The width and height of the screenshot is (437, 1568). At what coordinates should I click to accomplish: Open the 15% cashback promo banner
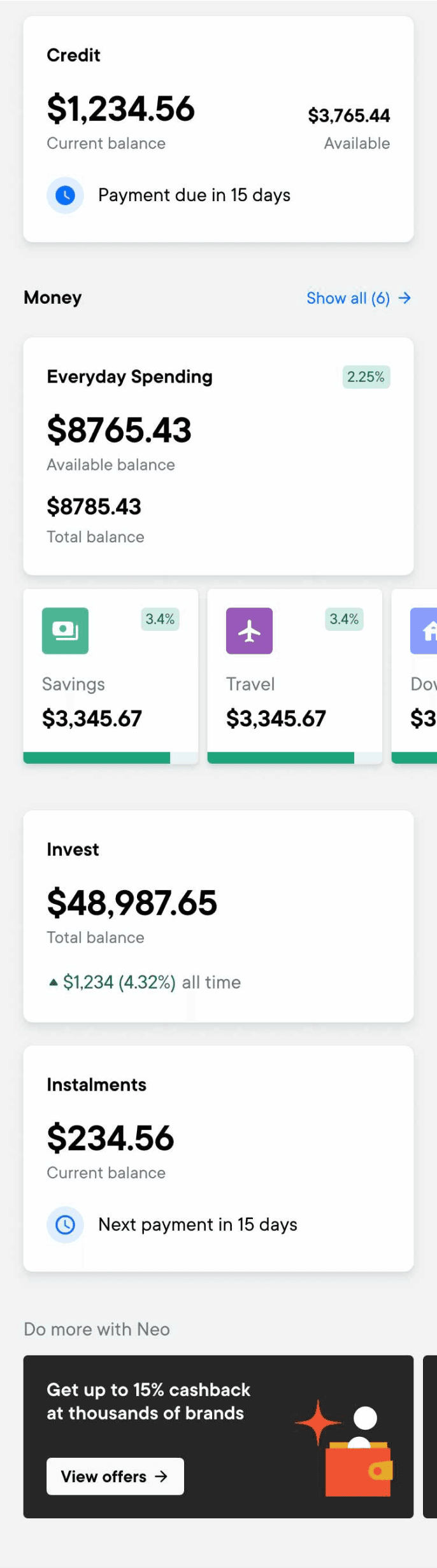pos(218,1436)
